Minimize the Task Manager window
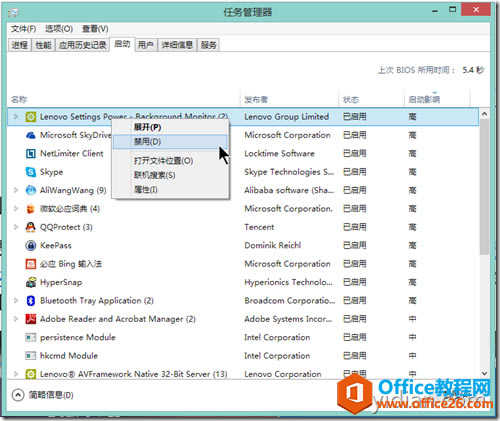This screenshot has width=500, height=421. click(x=435, y=11)
